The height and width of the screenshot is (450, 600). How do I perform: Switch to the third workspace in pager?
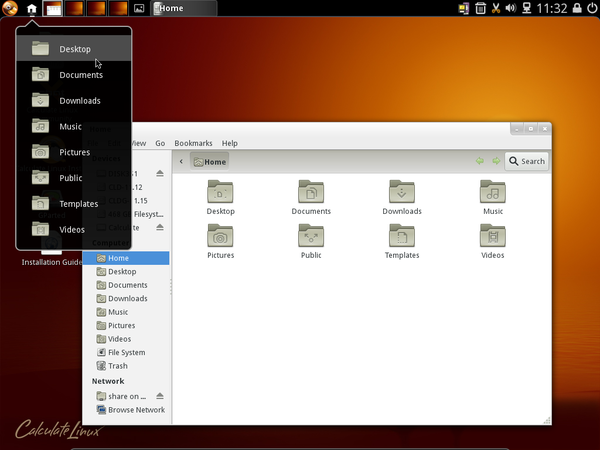click(x=96, y=8)
